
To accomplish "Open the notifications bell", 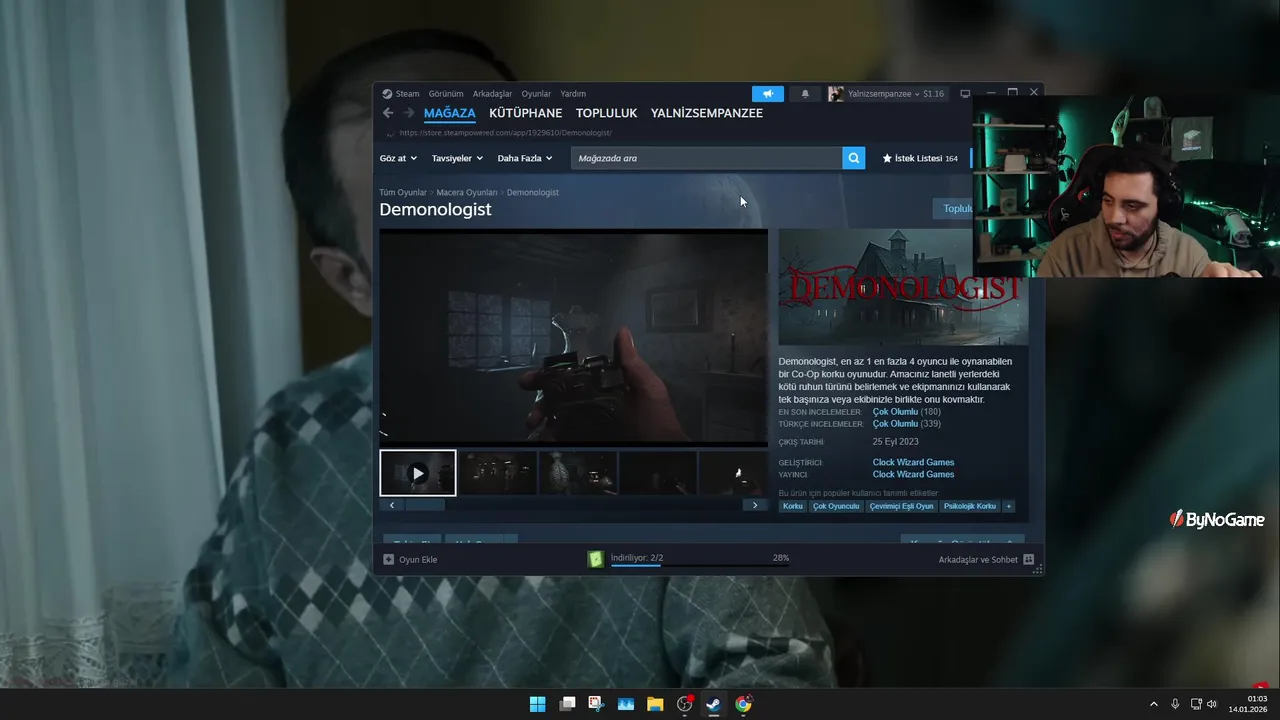I will pos(805,94).
